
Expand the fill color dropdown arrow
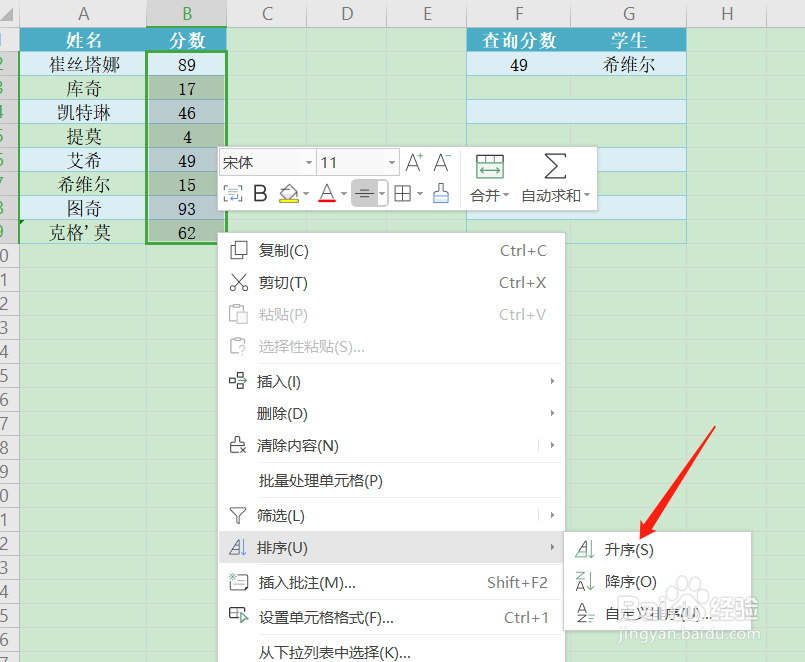click(x=306, y=194)
